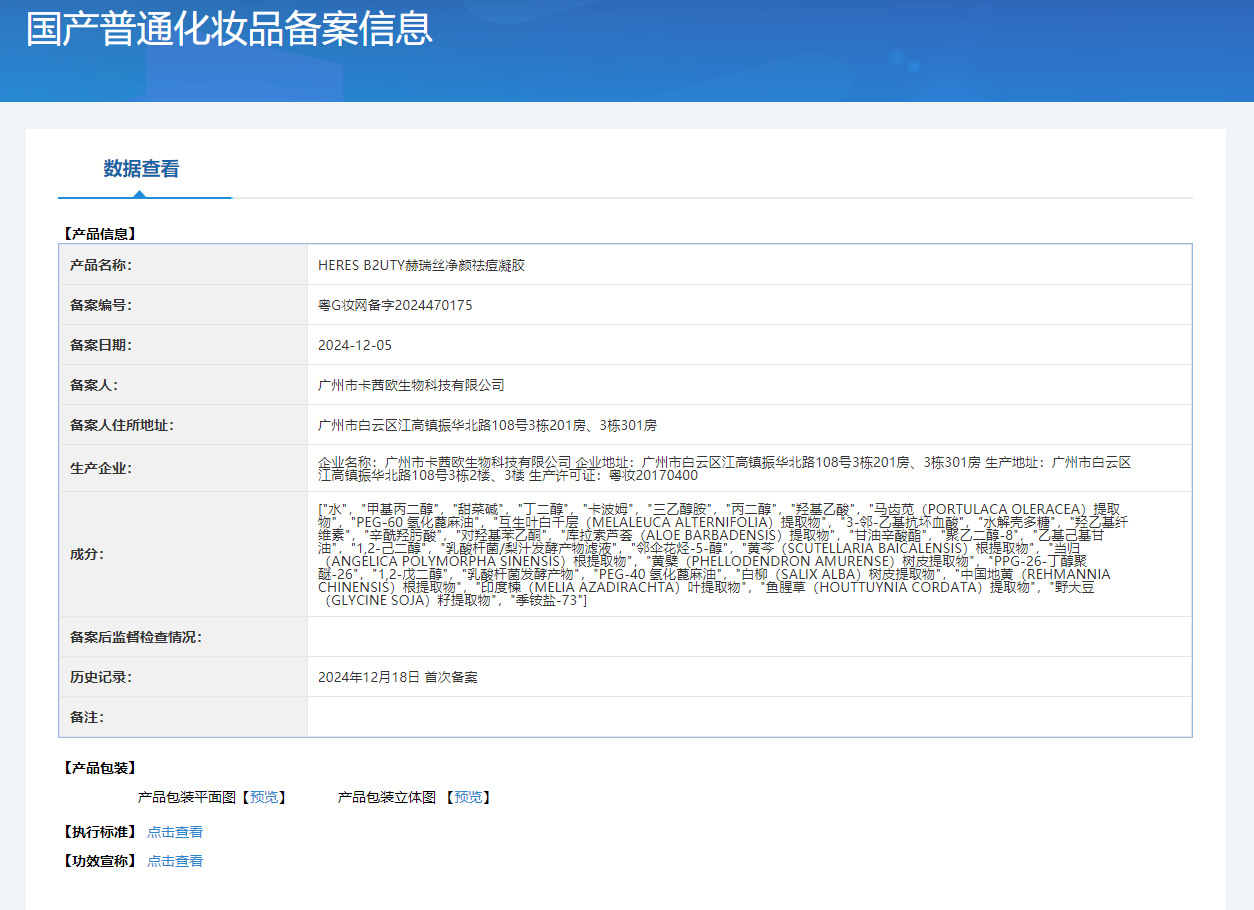This screenshot has width=1254, height=910.
Task: Click the 产品名称 row label
Action: pyautogui.click(x=101, y=265)
